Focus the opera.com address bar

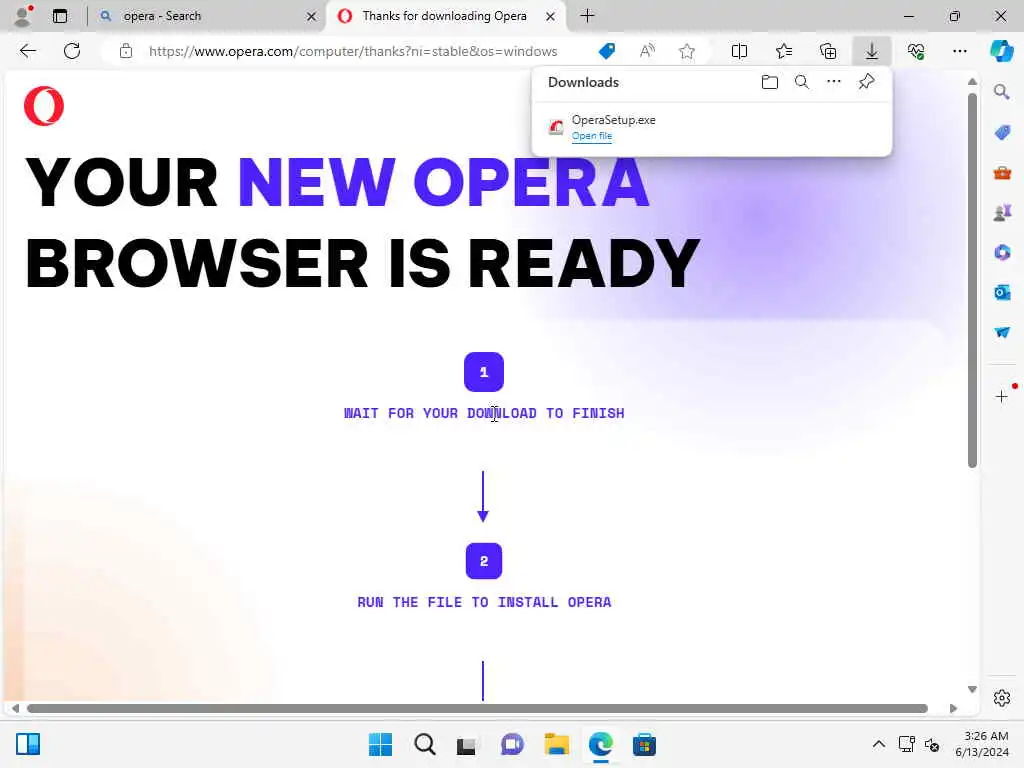click(x=353, y=51)
